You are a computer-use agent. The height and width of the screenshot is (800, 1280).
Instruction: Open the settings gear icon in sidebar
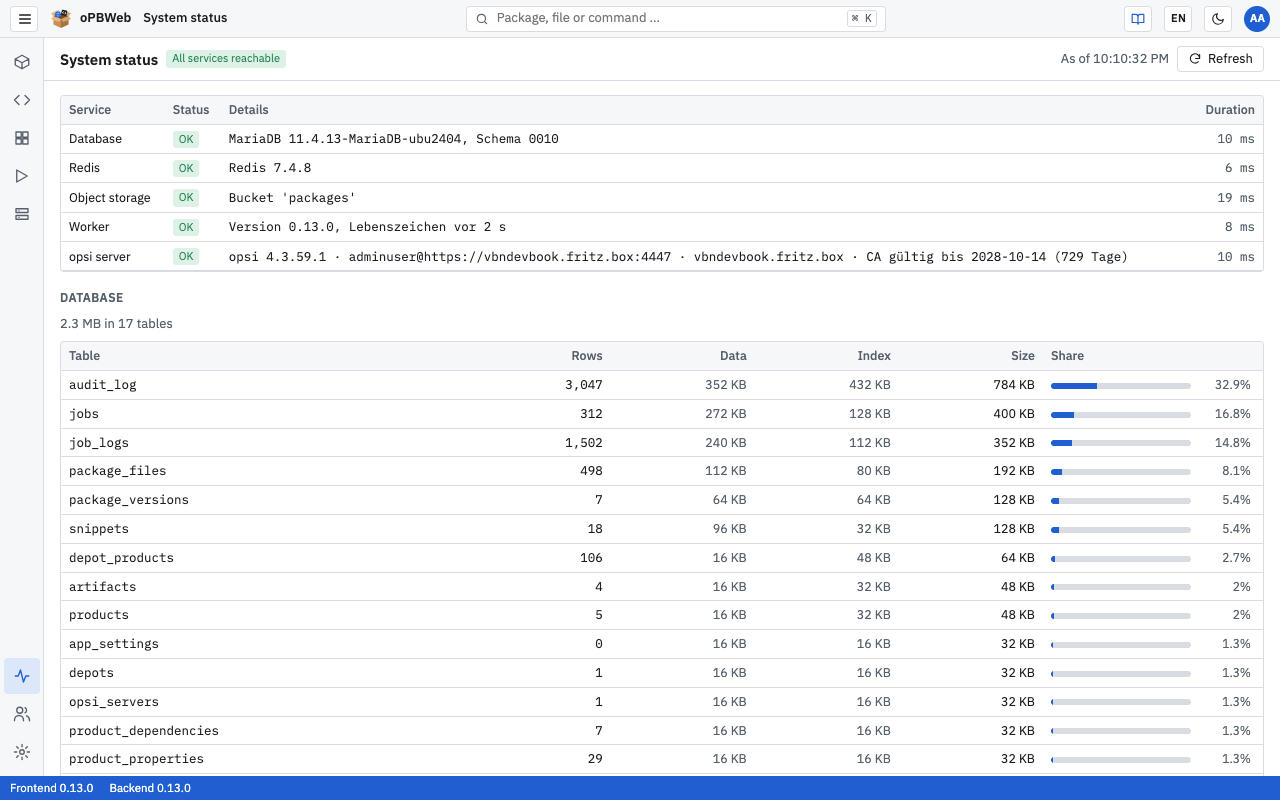pos(22,752)
